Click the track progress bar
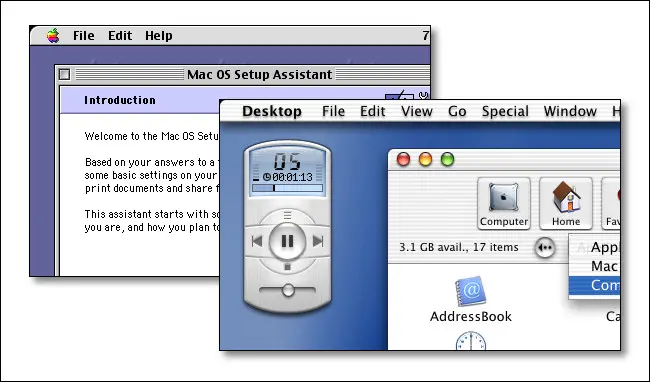 click(287, 188)
